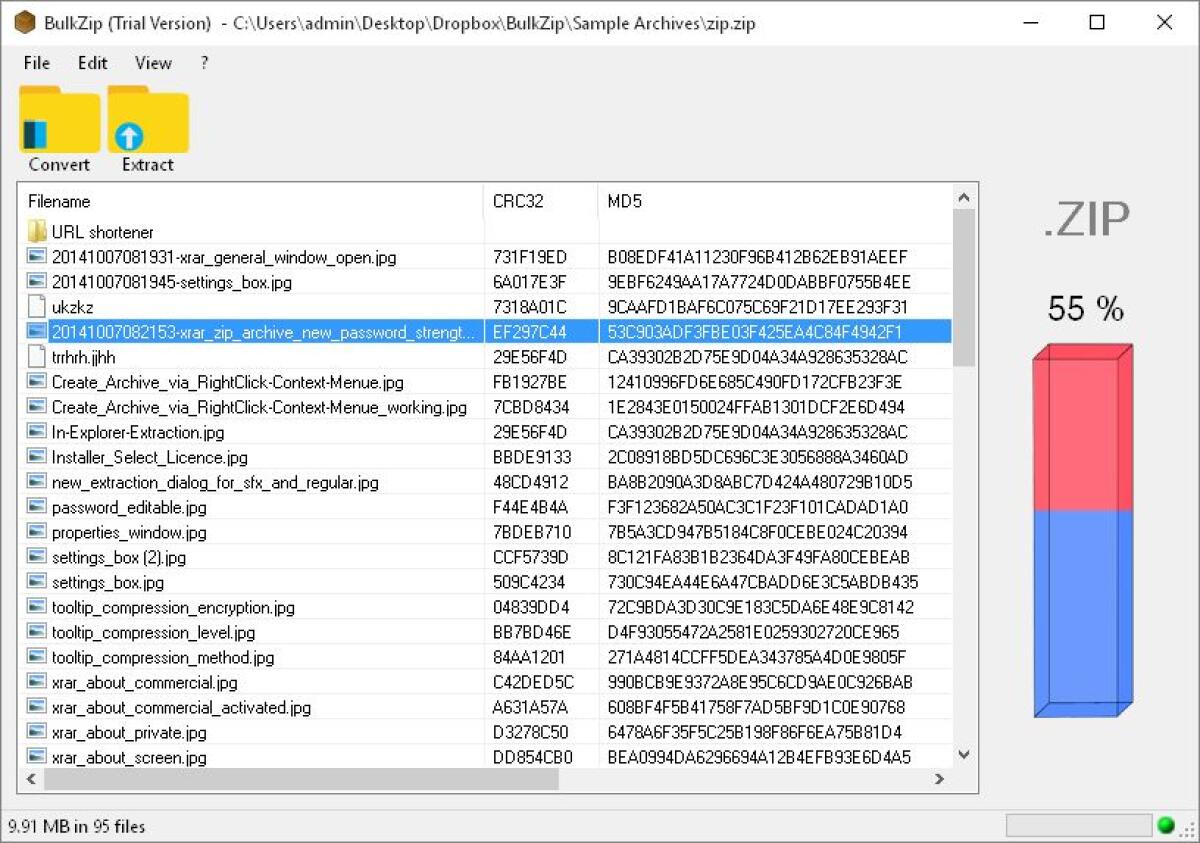Click the progress bar in the status bar

tap(1080, 826)
